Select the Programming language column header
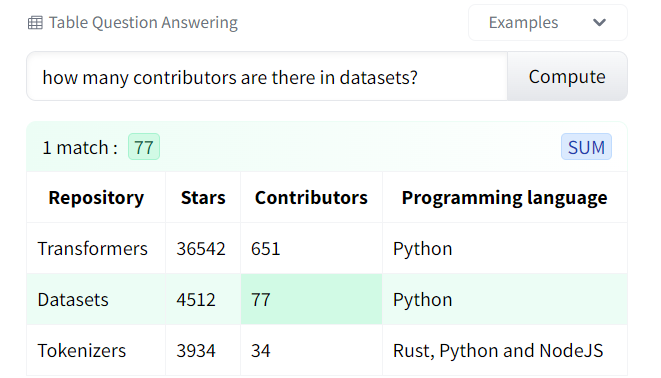Screen dimensions: 661x378 505,197
